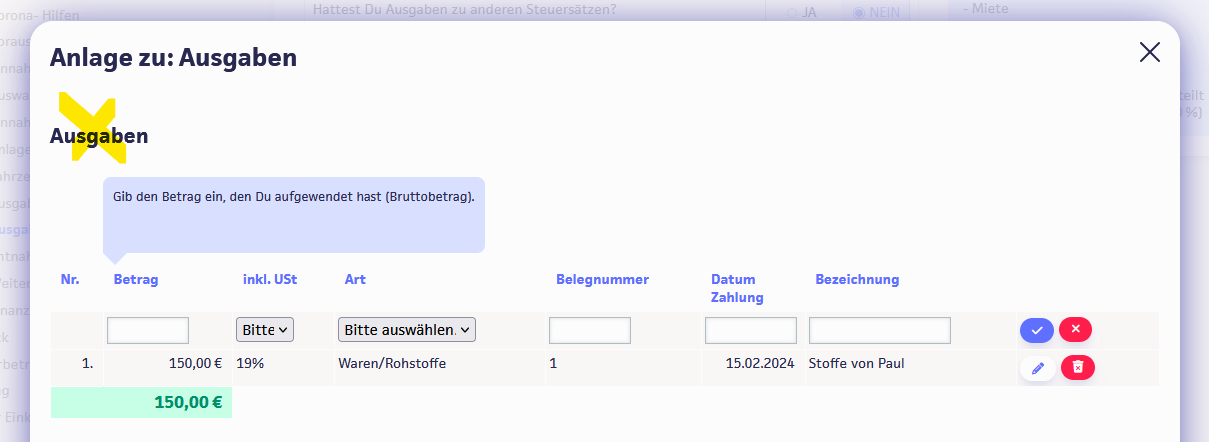Click the Betrag input field
The height and width of the screenshot is (442, 1209).
pyautogui.click(x=148, y=330)
